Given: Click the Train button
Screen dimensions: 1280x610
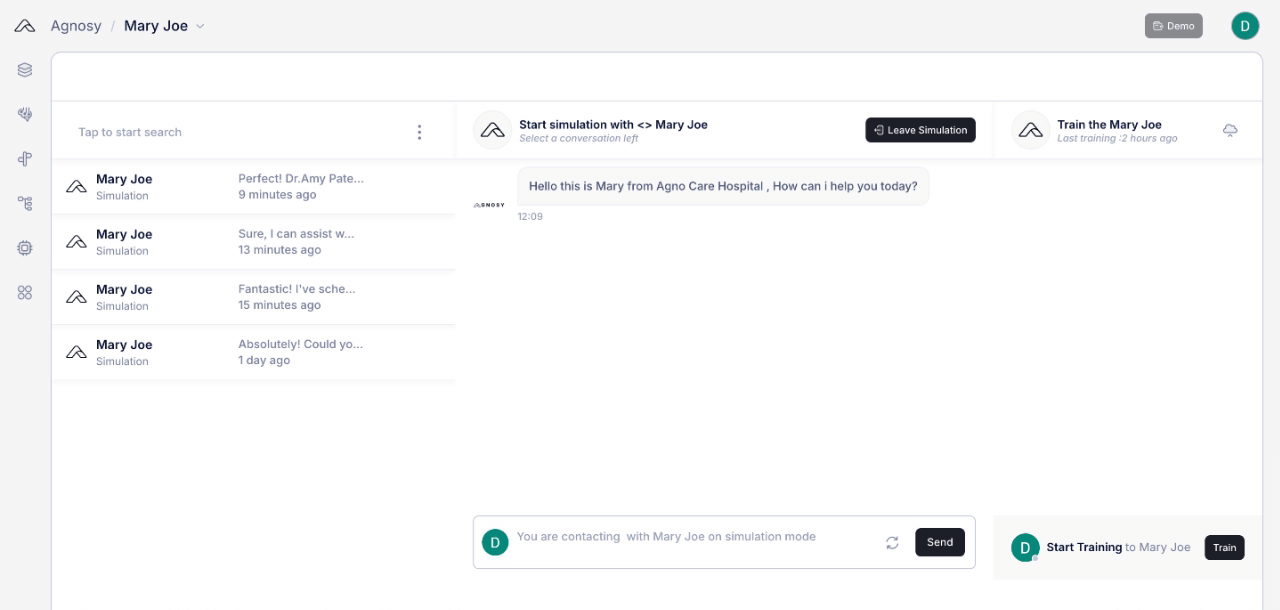Looking at the screenshot, I should click(x=1224, y=547).
